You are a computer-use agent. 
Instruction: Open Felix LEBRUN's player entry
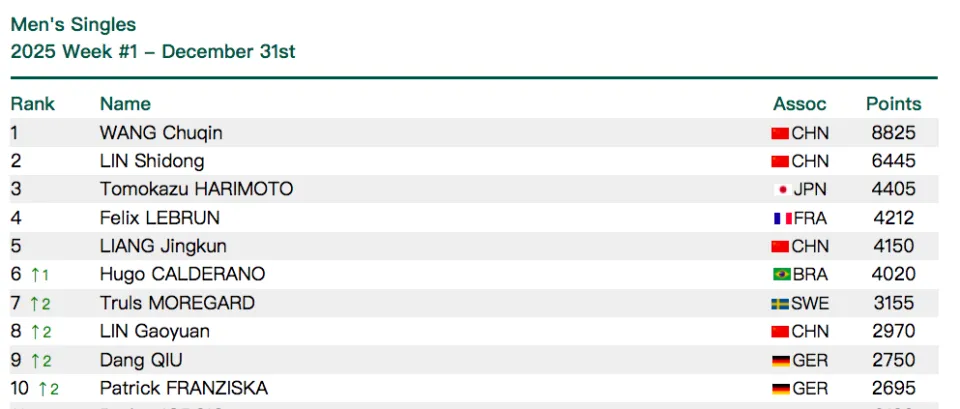pos(159,217)
